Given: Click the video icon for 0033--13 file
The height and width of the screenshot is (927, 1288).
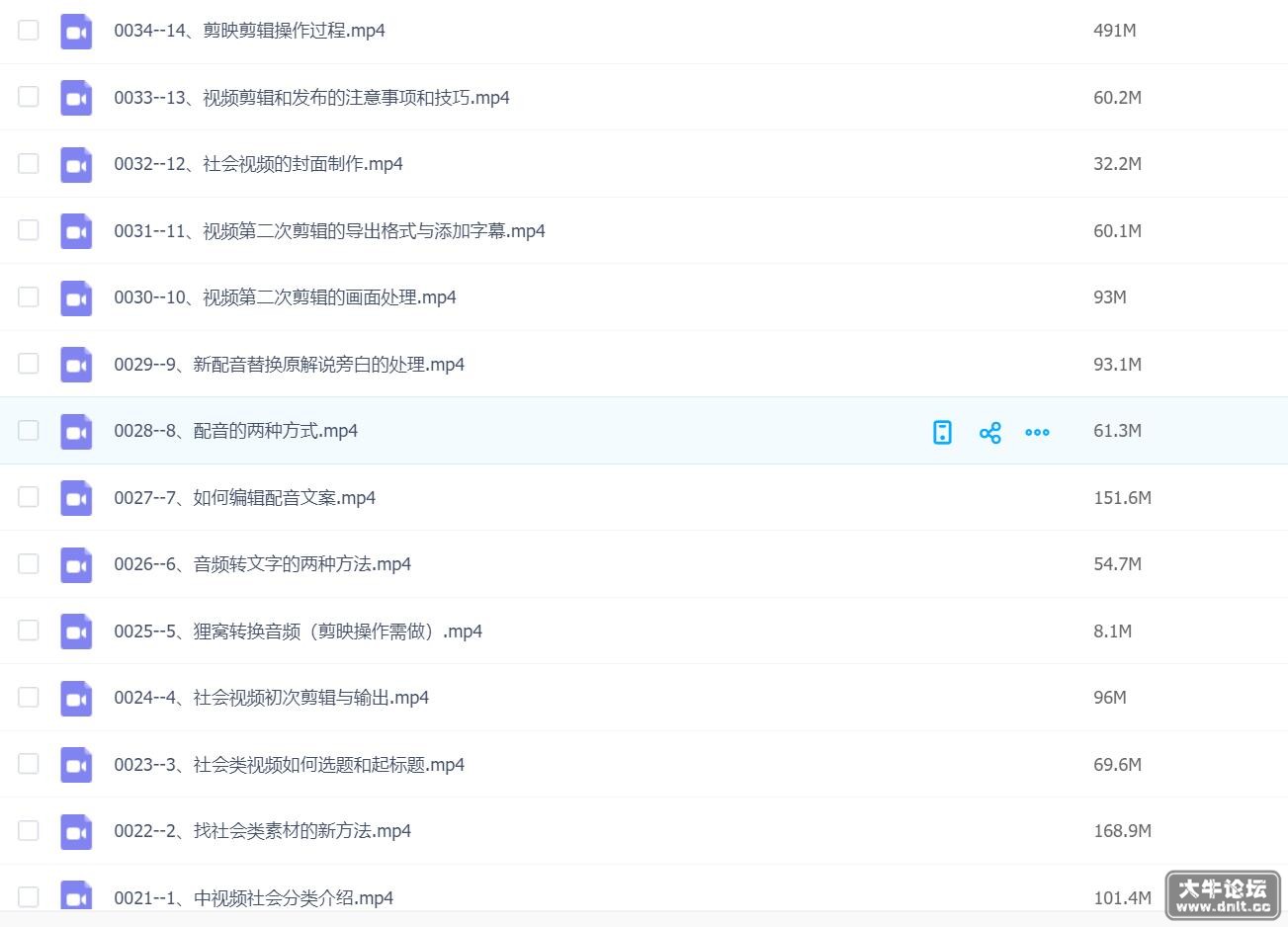Looking at the screenshot, I should [76, 98].
